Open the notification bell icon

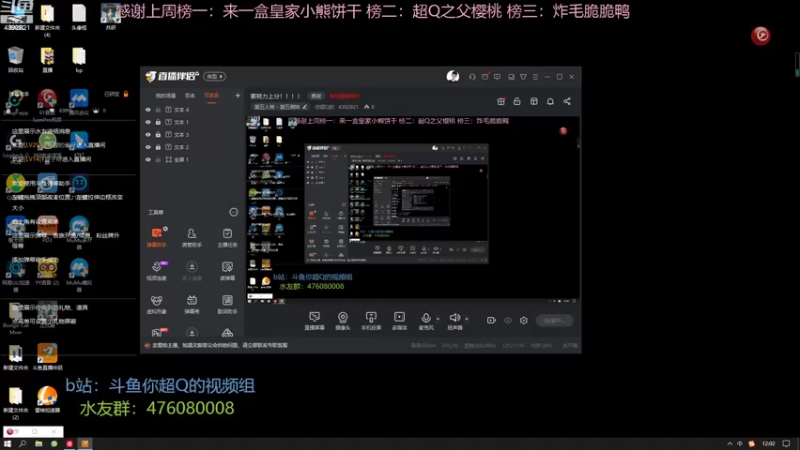tap(550, 101)
